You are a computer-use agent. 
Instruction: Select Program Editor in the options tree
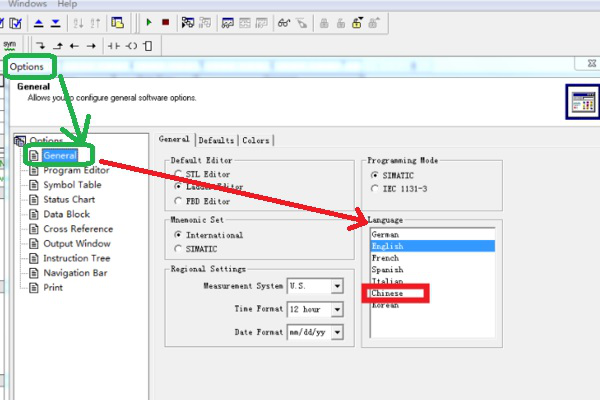76,170
